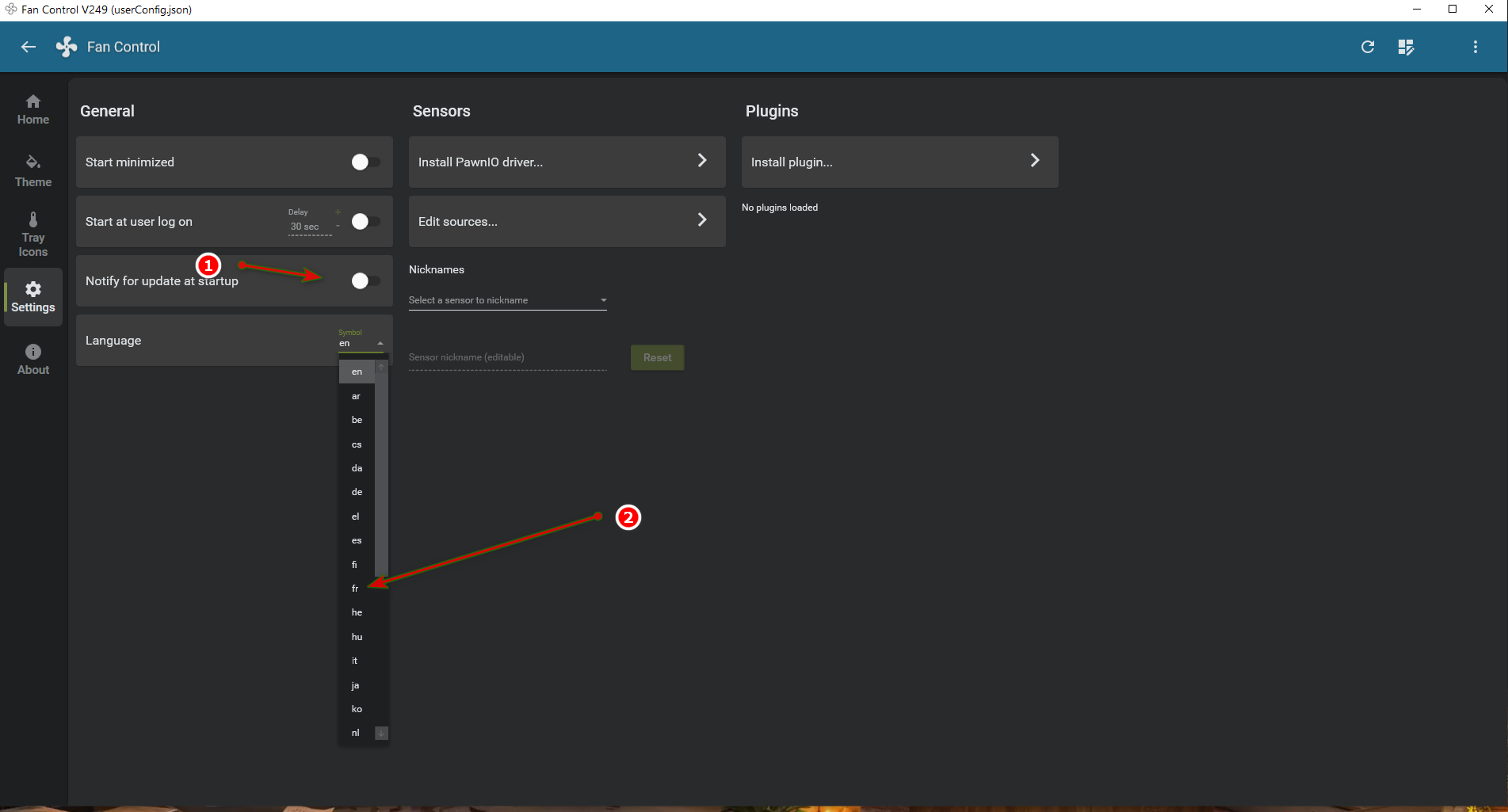Screen dimensions: 1508x812
Task: Toggle the Start minimized switch
Action: click(x=365, y=162)
